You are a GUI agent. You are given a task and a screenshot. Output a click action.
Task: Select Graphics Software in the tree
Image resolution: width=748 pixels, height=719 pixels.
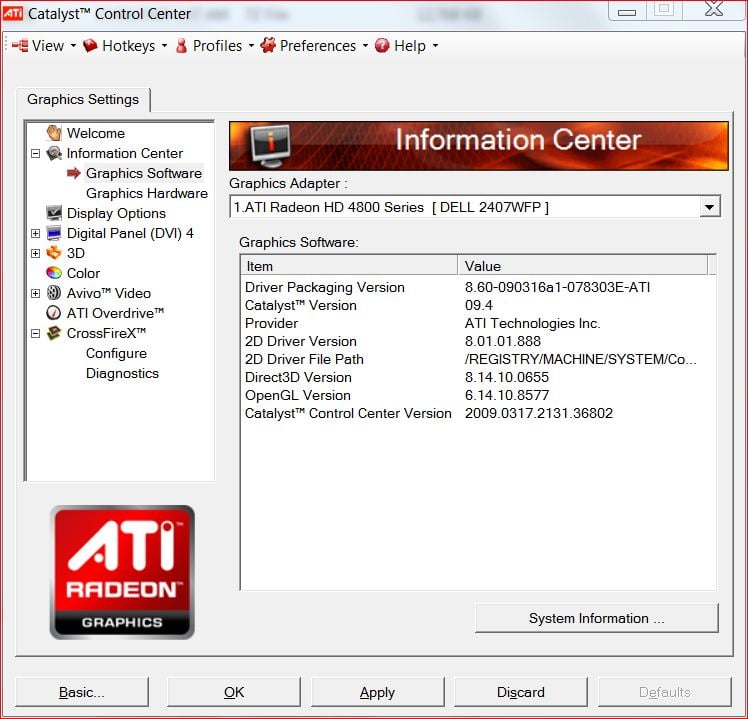point(144,173)
